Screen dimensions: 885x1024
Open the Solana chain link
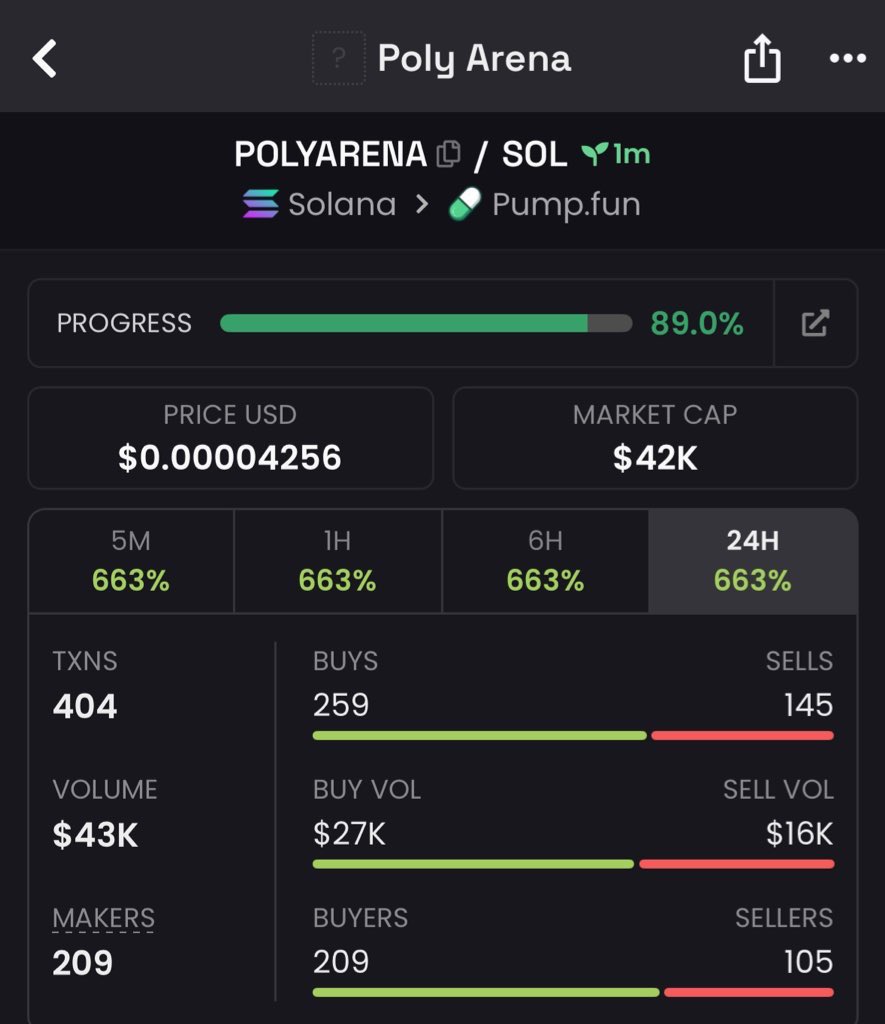(342, 205)
